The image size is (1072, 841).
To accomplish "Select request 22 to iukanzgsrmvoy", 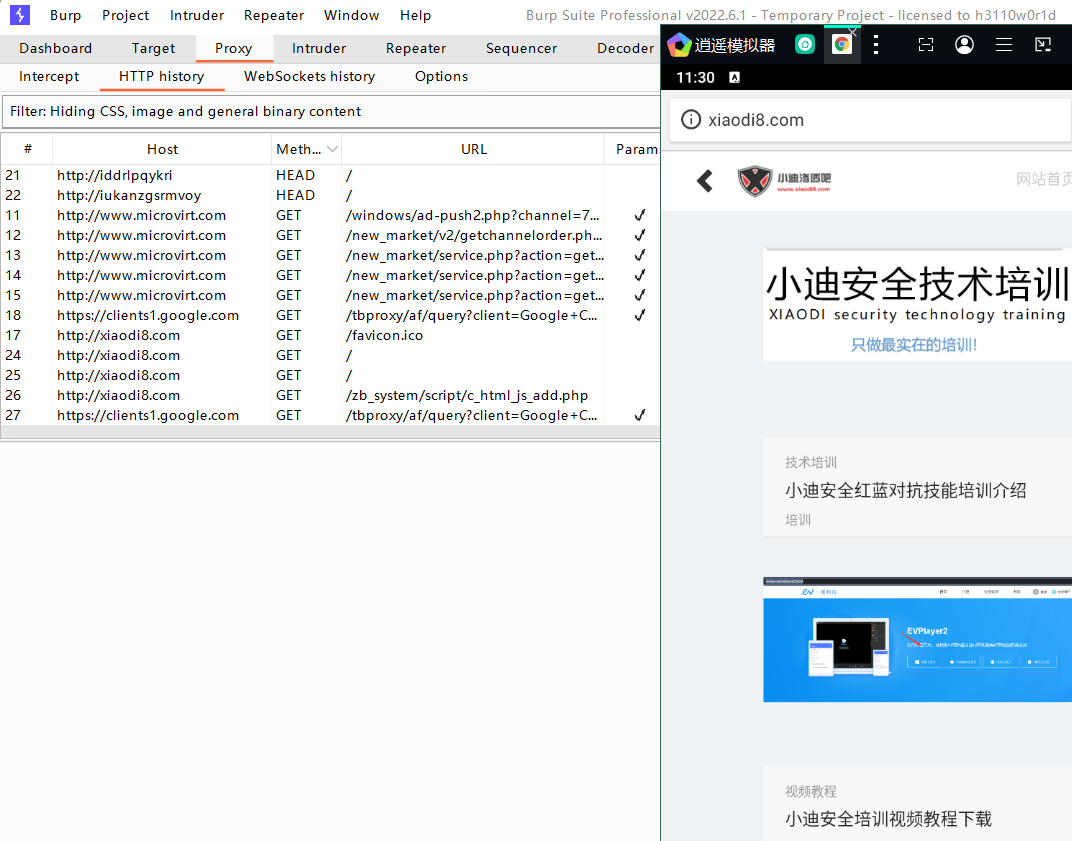I will (x=330, y=196).
